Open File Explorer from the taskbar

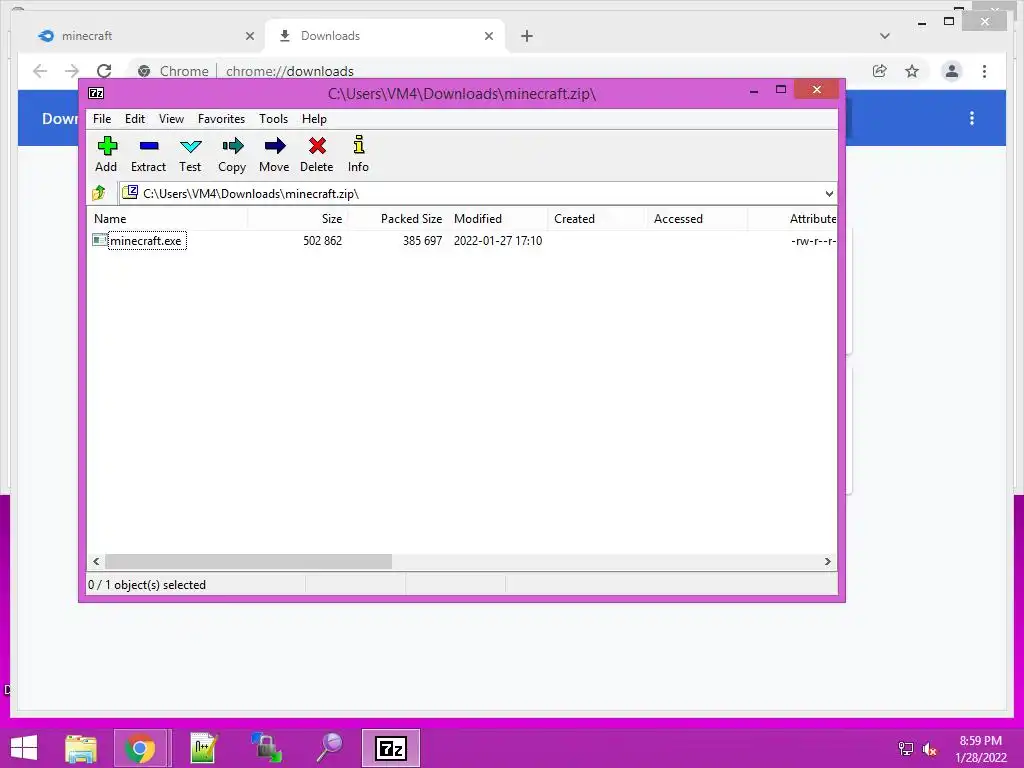[x=81, y=748]
